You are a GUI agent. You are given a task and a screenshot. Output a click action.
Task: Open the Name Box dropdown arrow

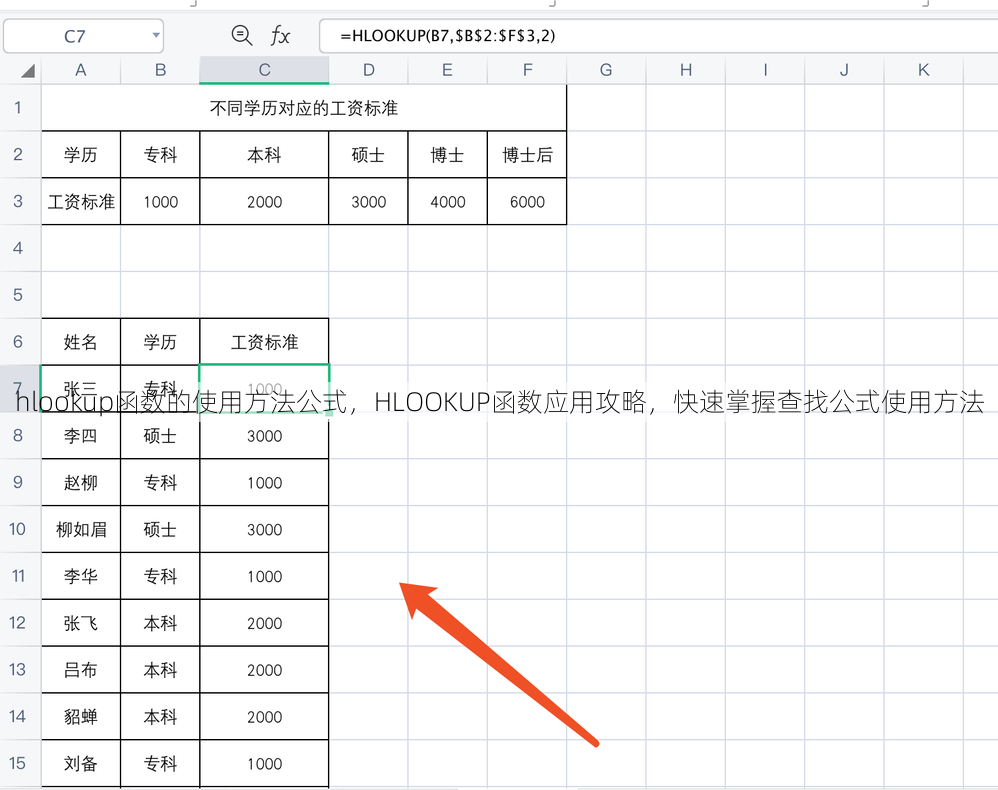click(x=156, y=36)
